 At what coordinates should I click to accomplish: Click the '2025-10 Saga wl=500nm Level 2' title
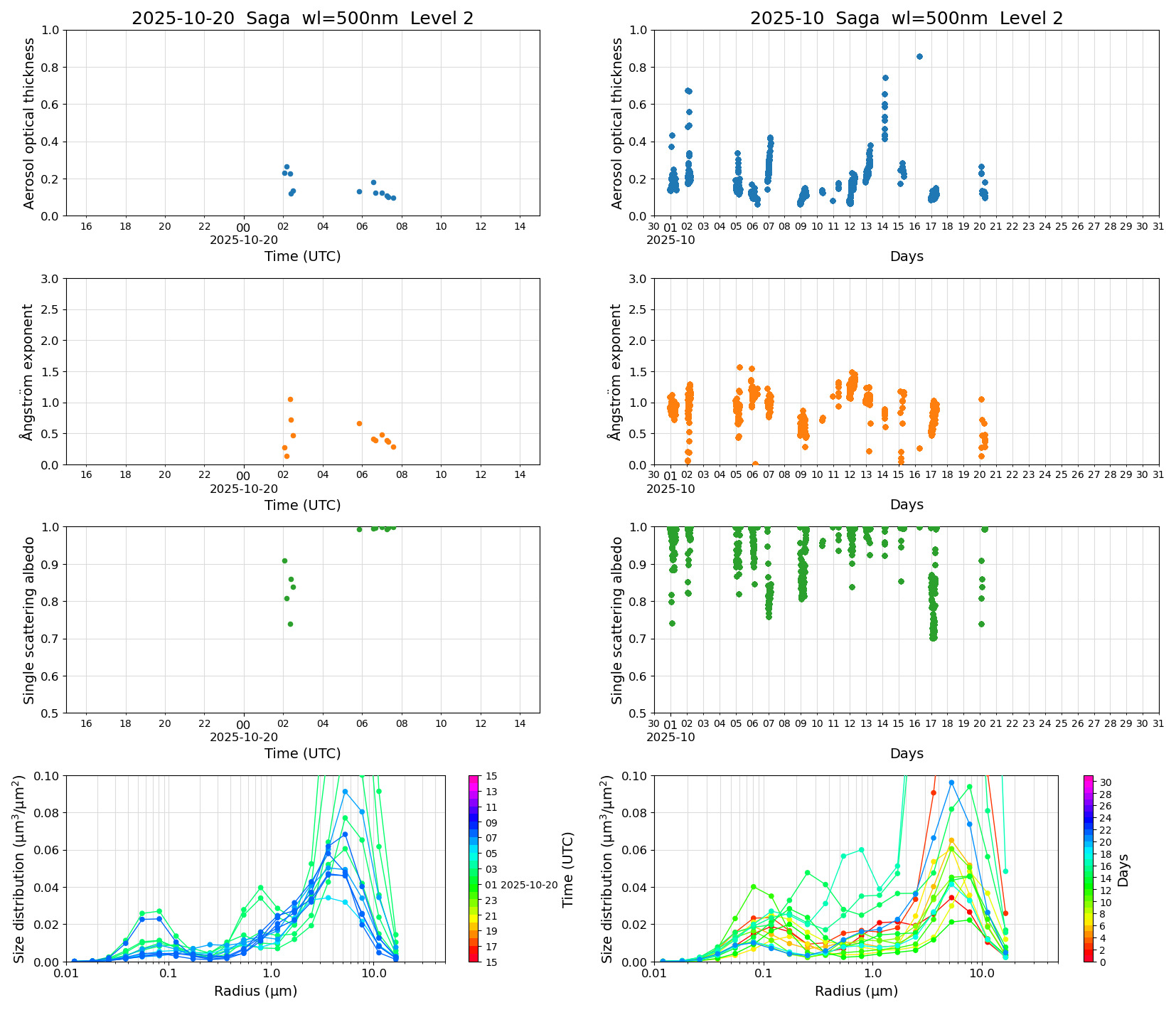(x=906, y=18)
